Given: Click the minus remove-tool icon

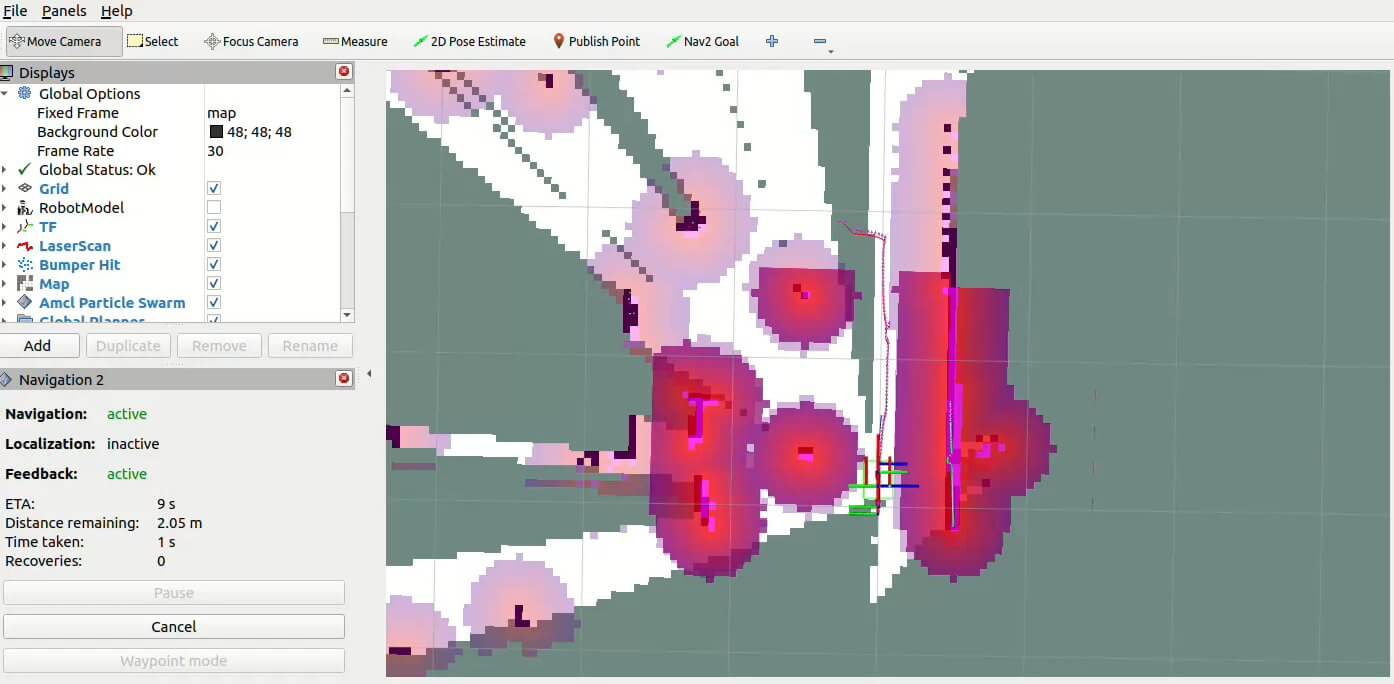Looking at the screenshot, I should coord(820,41).
